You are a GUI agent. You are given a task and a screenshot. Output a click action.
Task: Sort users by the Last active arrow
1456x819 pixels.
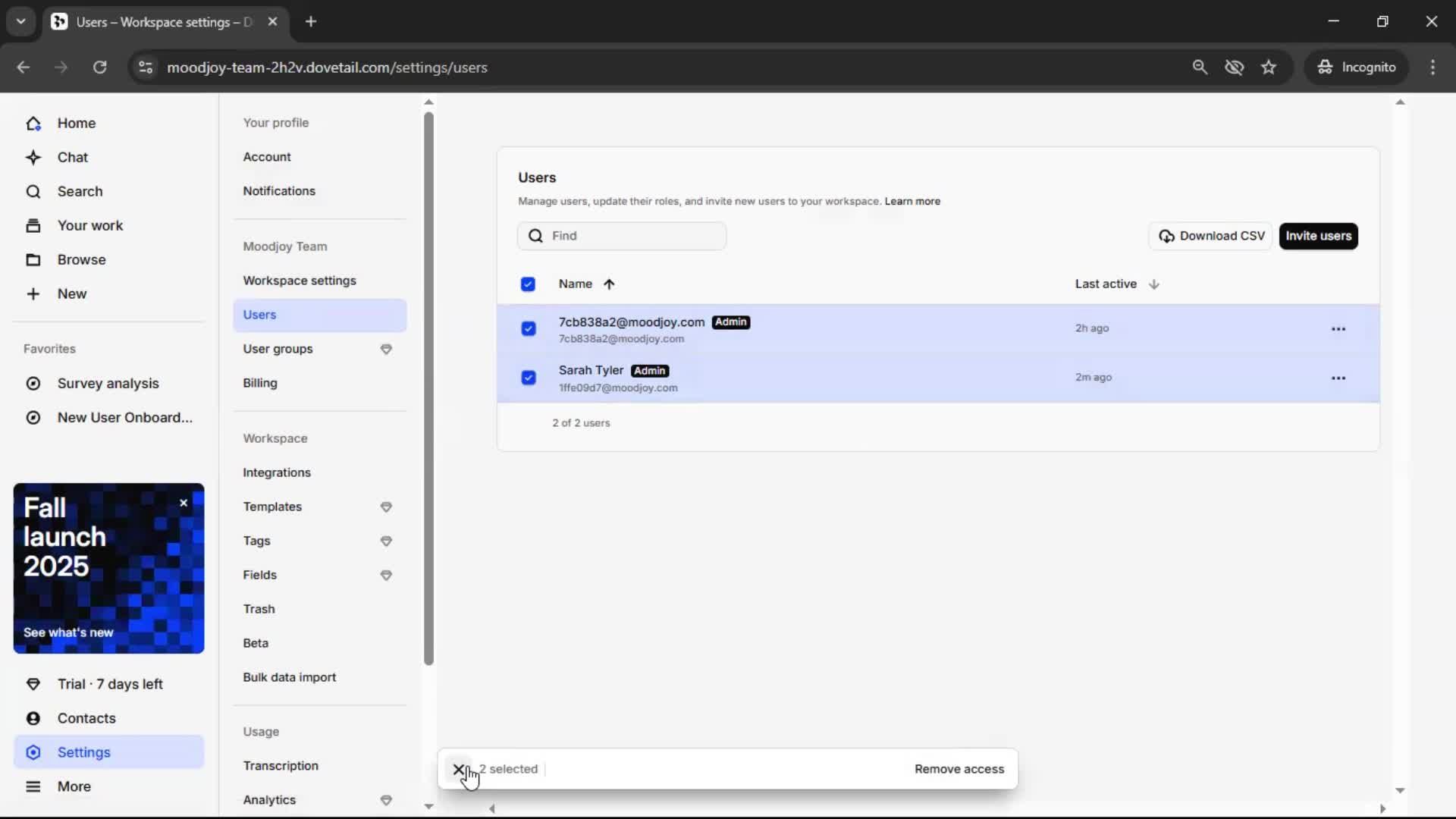tap(1153, 284)
